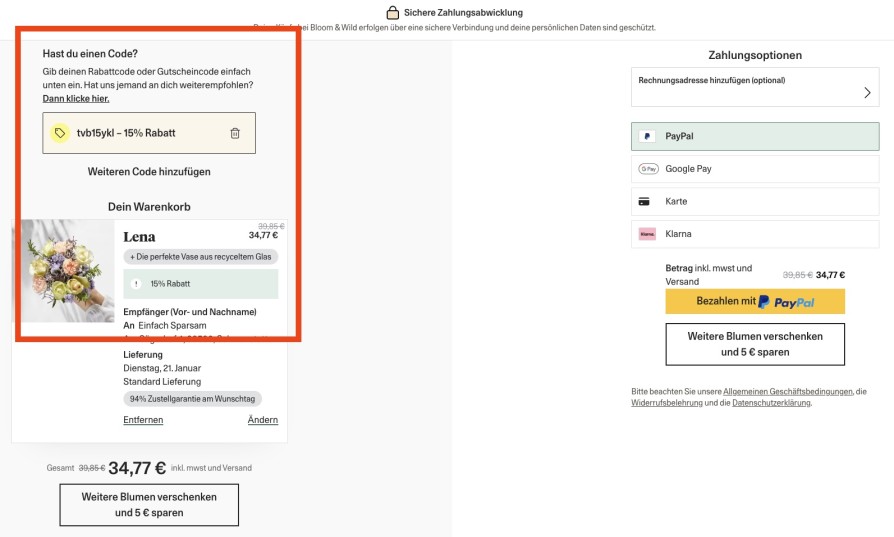This screenshot has width=894, height=537.
Task: Click the Gesamt total 34,77 €
Action: pyautogui.click(x=137, y=469)
